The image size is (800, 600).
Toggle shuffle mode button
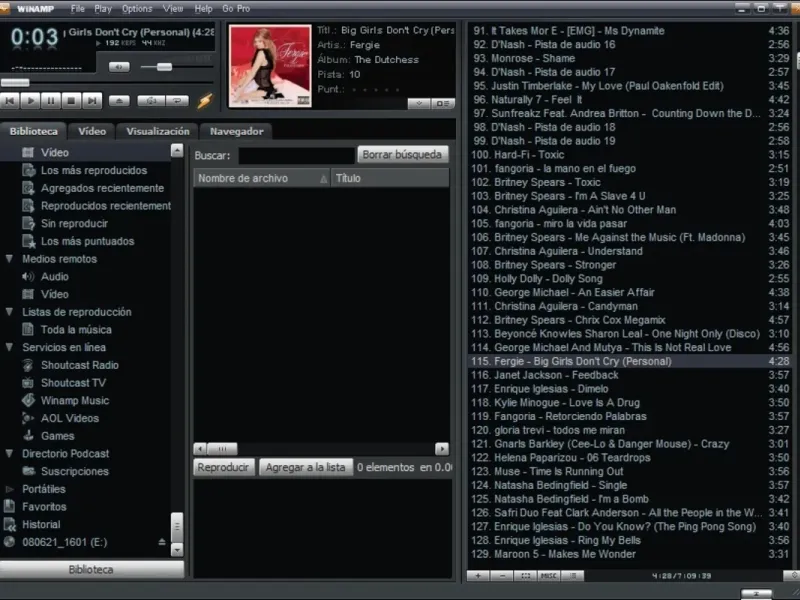150,100
